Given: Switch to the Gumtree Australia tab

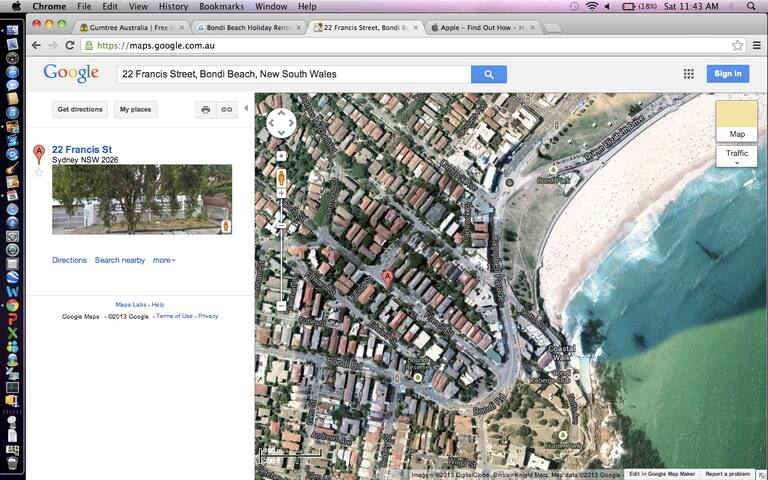Looking at the screenshot, I should pyautogui.click(x=131, y=27).
